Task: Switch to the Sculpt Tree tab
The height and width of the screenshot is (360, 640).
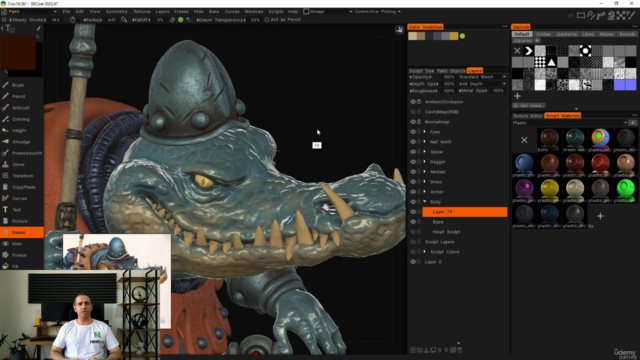Action: pos(422,71)
